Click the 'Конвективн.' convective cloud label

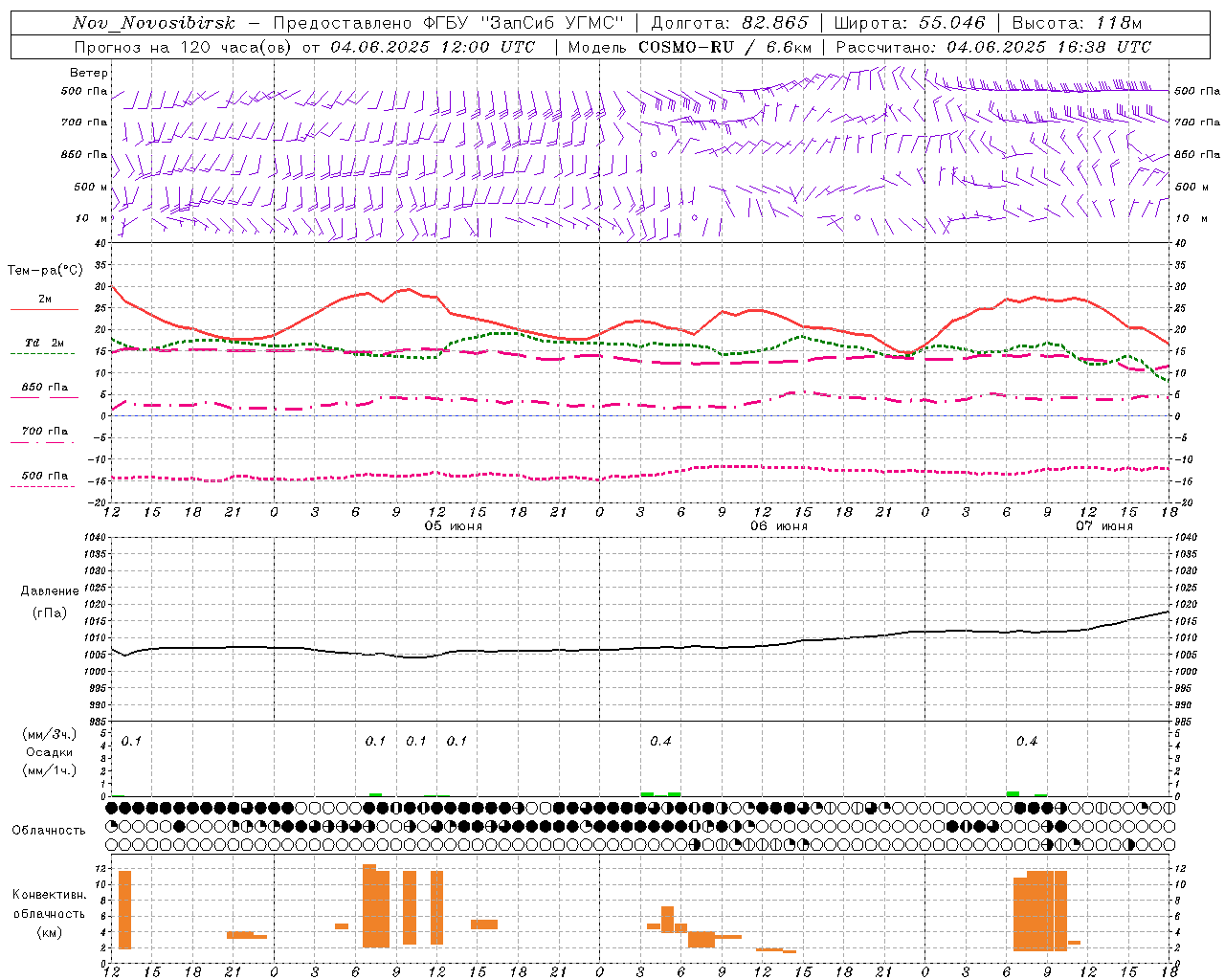click(x=50, y=895)
